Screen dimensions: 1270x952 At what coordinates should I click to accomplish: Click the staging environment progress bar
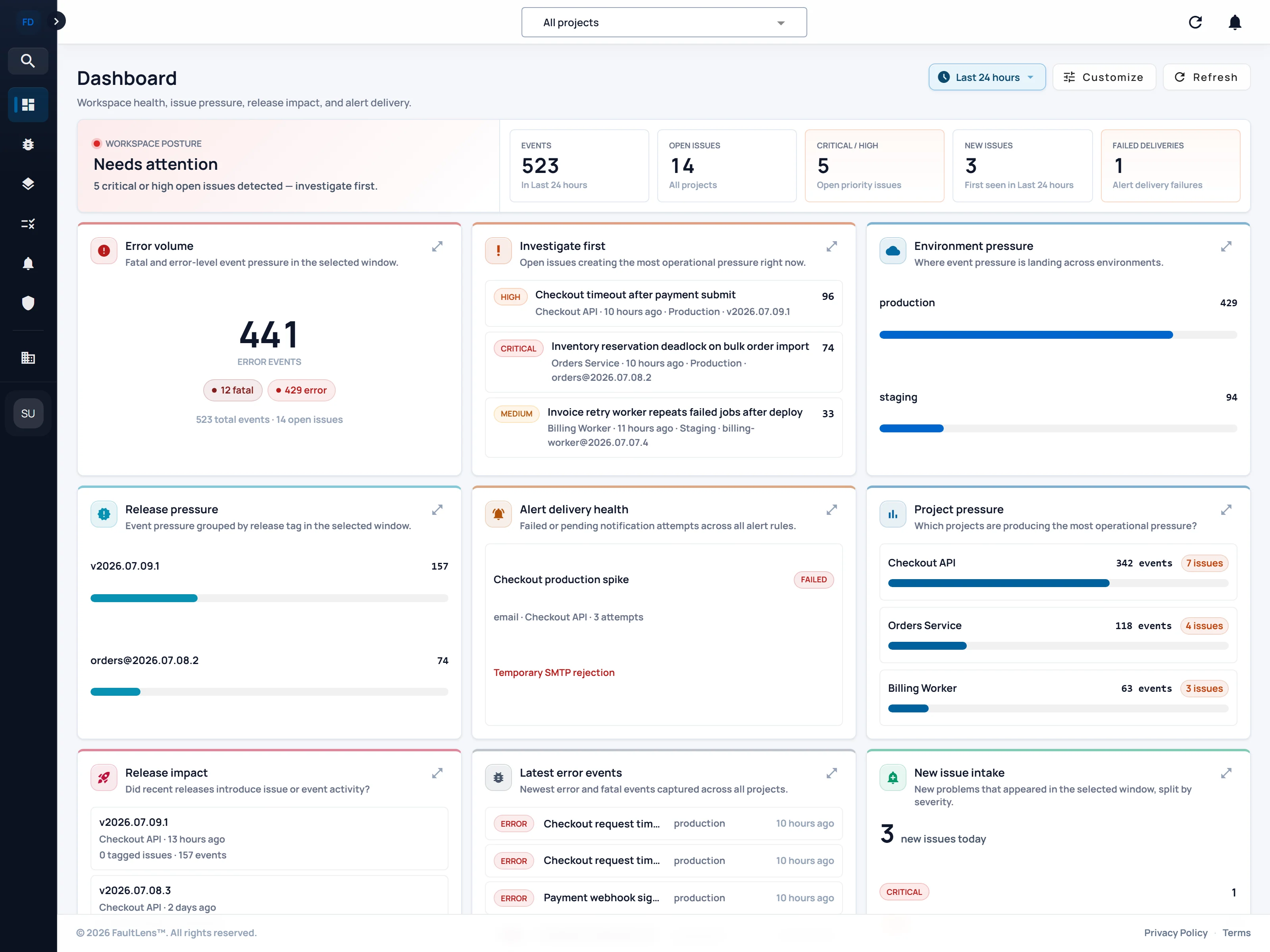click(x=1058, y=429)
